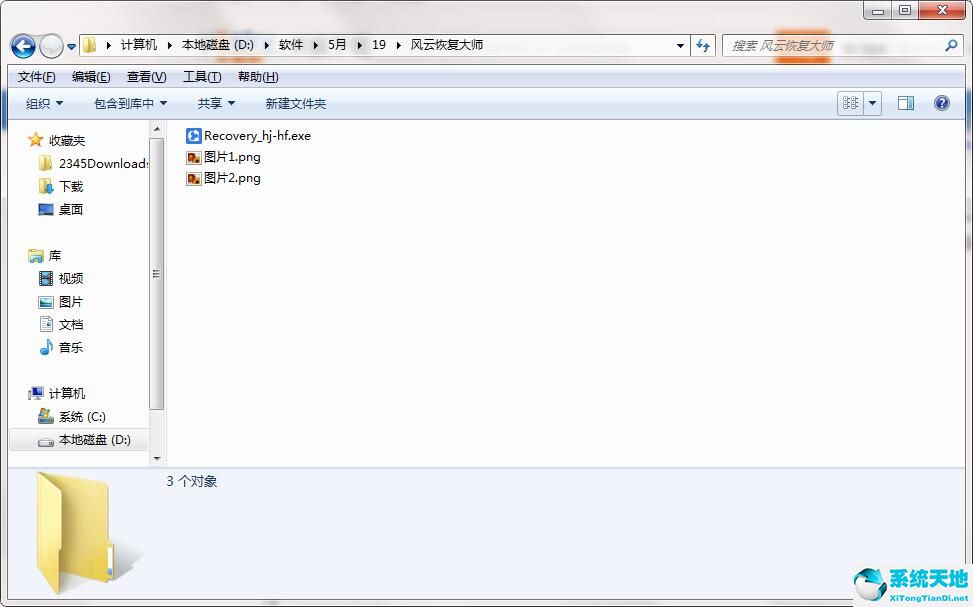
Task: Click the magnifier search icon
Action: 951,45
